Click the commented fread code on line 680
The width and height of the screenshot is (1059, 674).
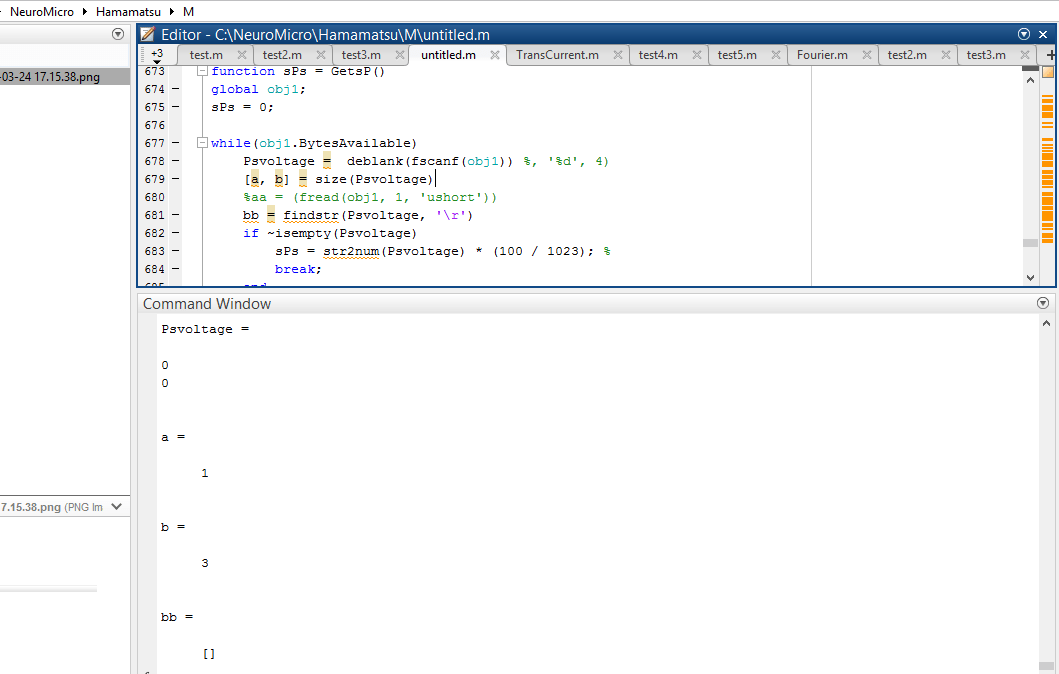coord(370,197)
